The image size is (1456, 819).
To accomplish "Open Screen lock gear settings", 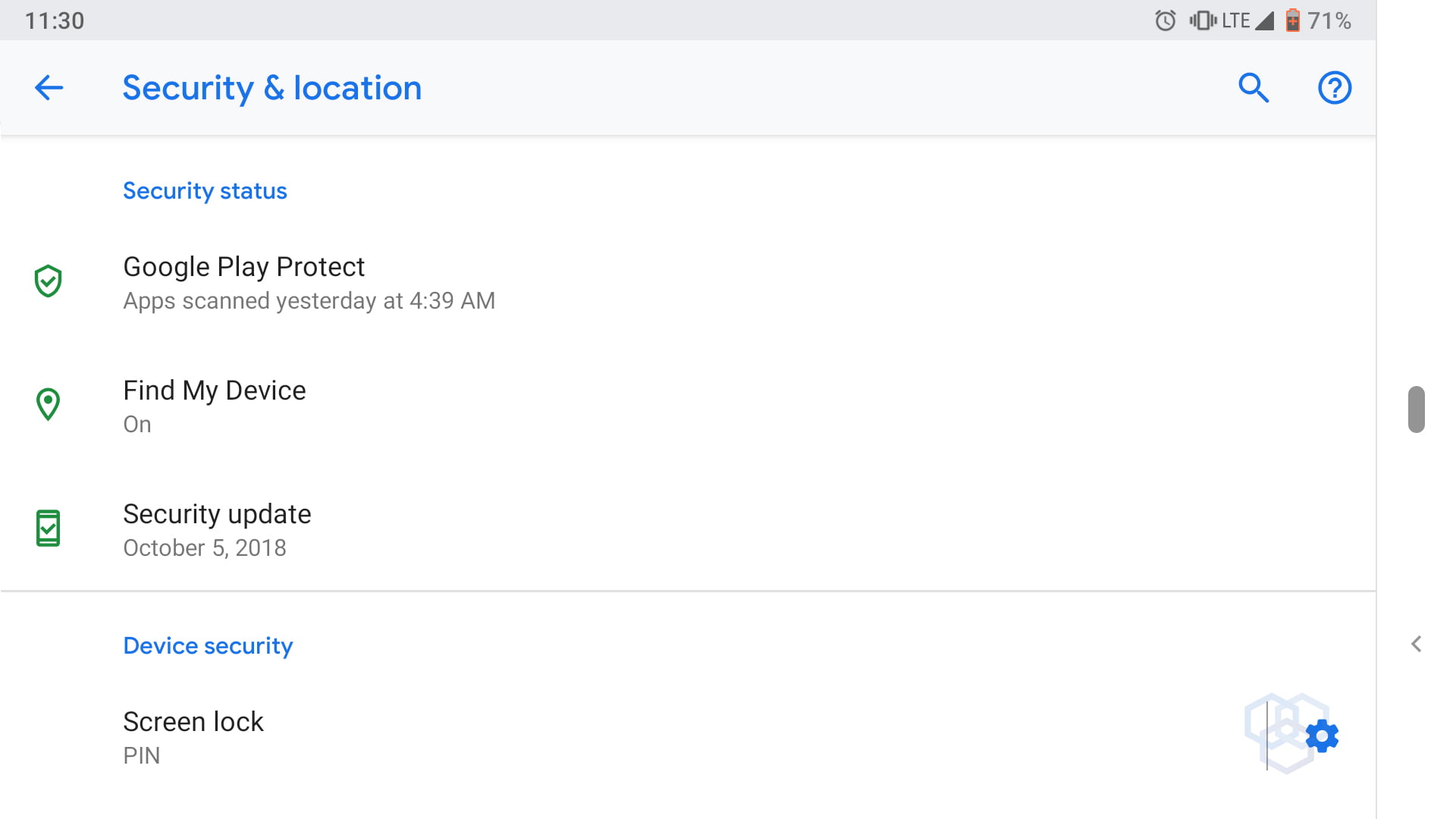I will tap(1322, 736).
